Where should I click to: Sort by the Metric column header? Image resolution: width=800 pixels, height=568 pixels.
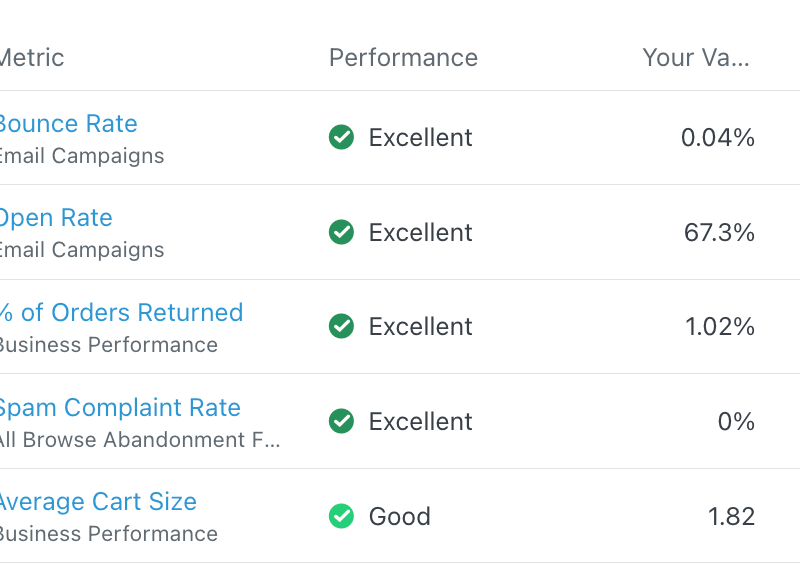pyautogui.click(x=32, y=58)
